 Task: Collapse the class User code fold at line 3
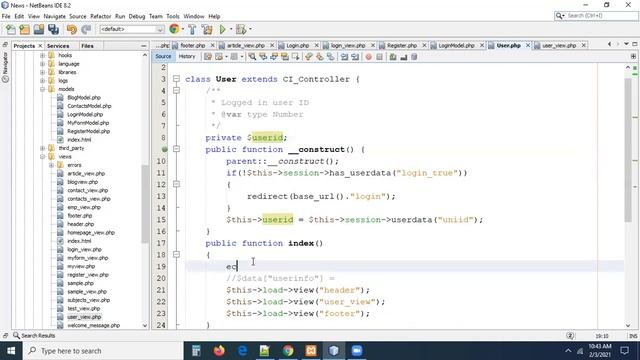coord(176,79)
